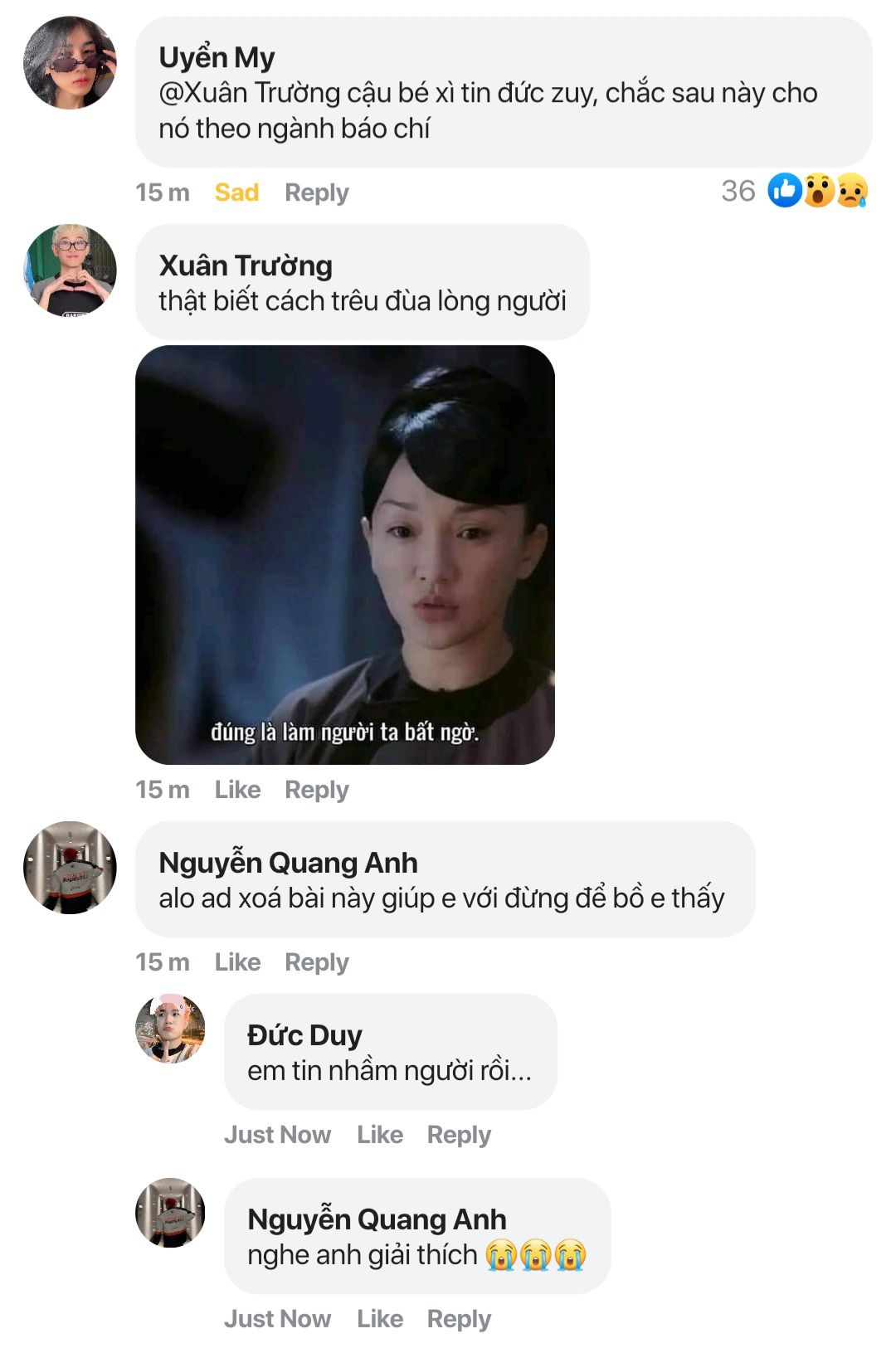The height and width of the screenshot is (1353, 896).
Task: Reply to 'nghe anh giải thích' comment
Action: 459,1319
